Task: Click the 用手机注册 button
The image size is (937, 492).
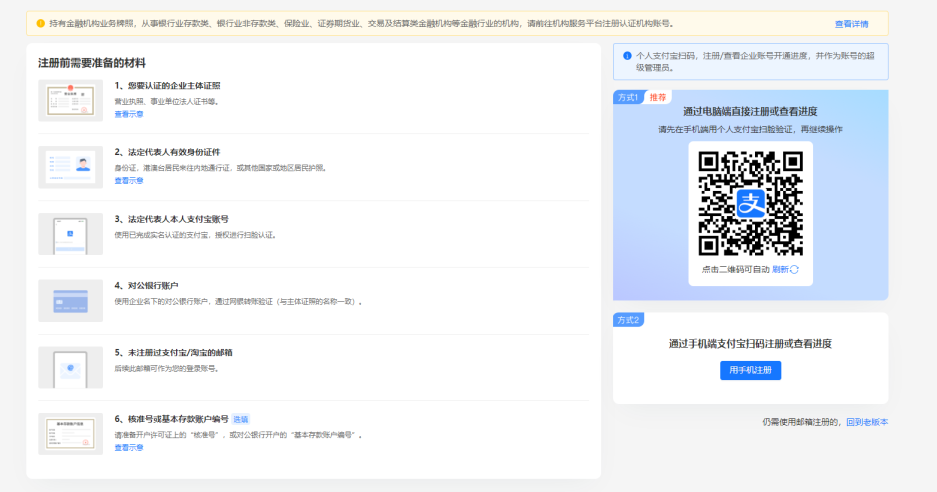Action: coord(751,370)
